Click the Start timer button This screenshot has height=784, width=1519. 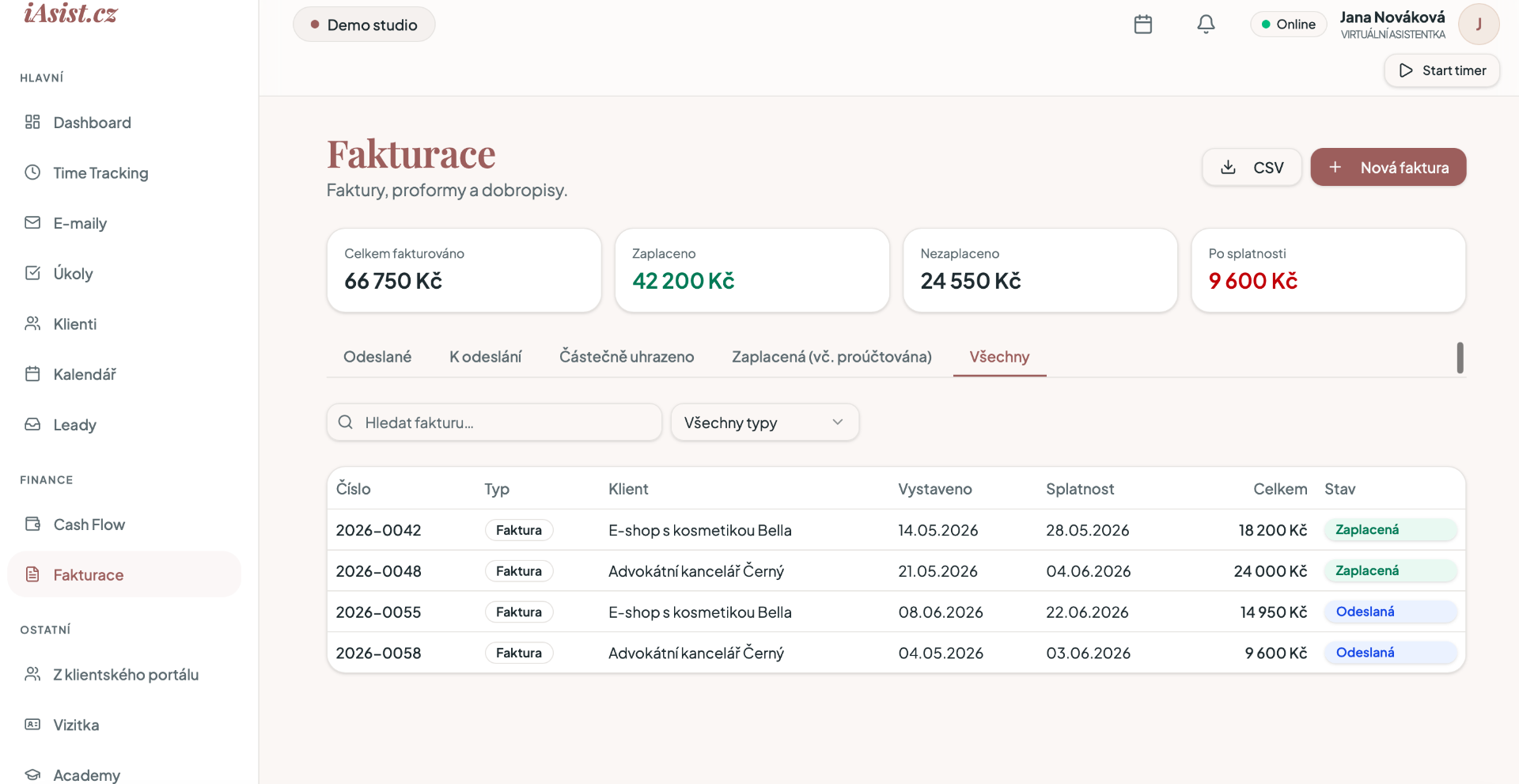tap(1441, 70)
